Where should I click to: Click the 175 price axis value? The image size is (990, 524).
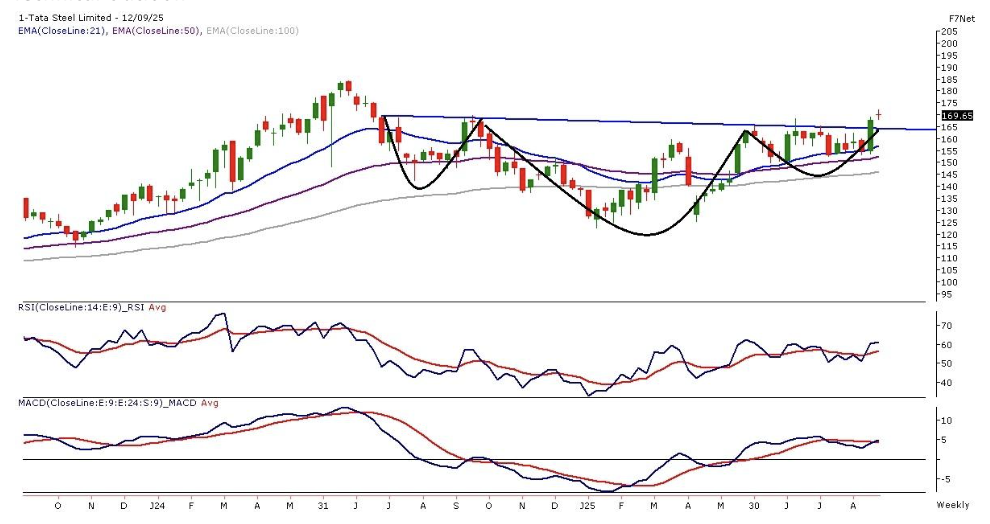coord(949,103)
